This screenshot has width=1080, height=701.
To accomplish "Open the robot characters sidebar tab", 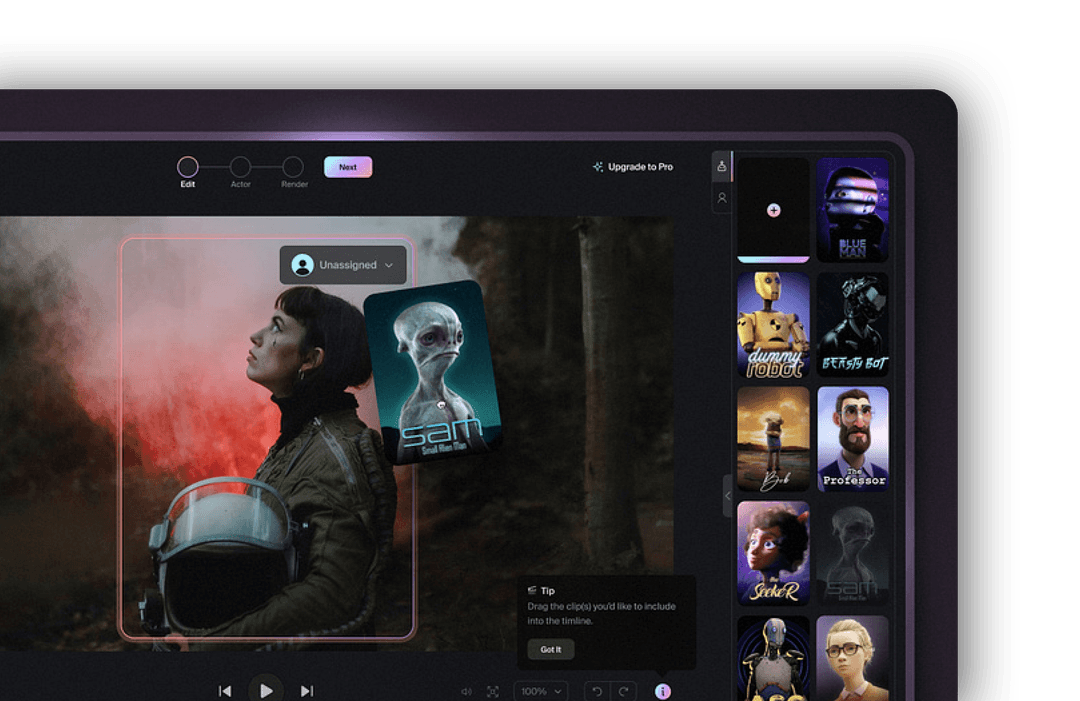I will 722,166.
